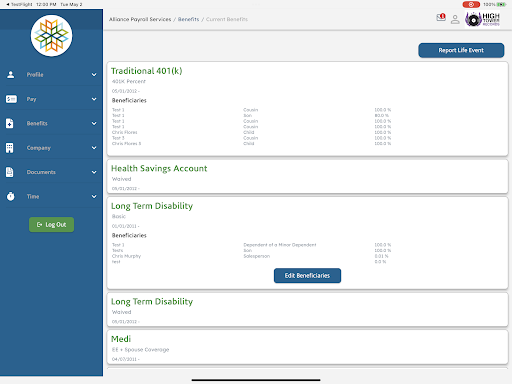Click the Benefits breadcrumb link
Image resolution: width=512 pixels, height=384 pixels.
coord(188,19)
